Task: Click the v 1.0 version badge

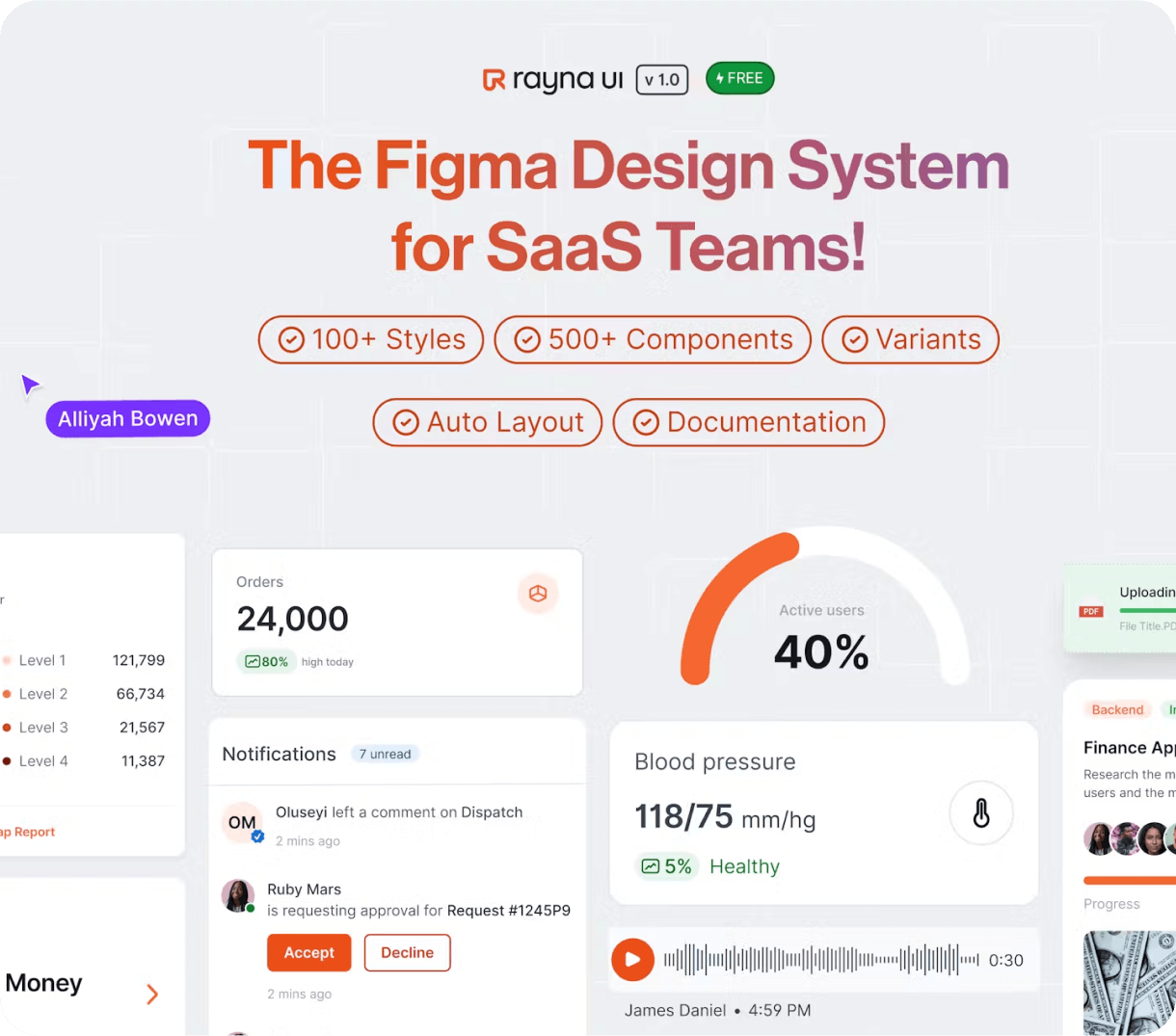Action: point(662,80)
